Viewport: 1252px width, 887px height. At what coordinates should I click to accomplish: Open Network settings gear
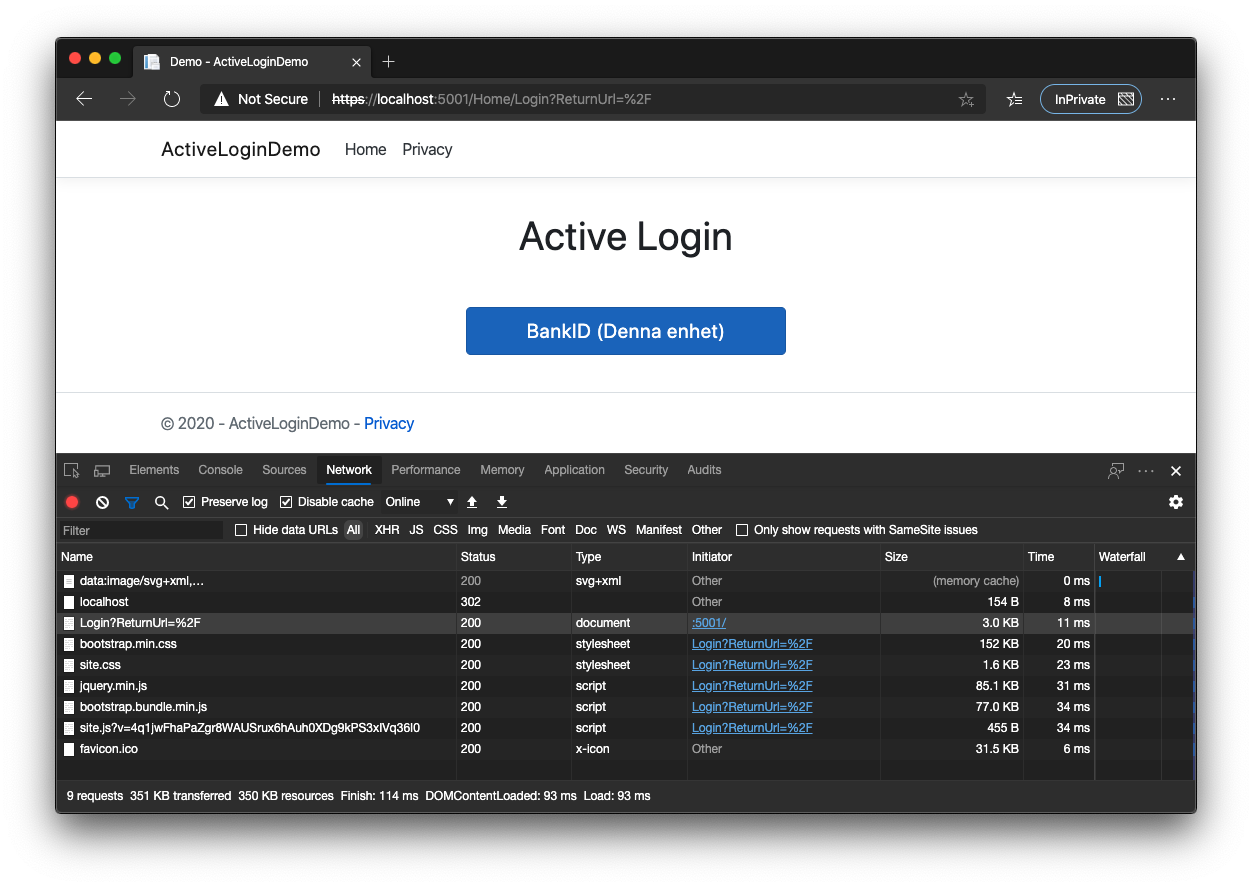1176,502
